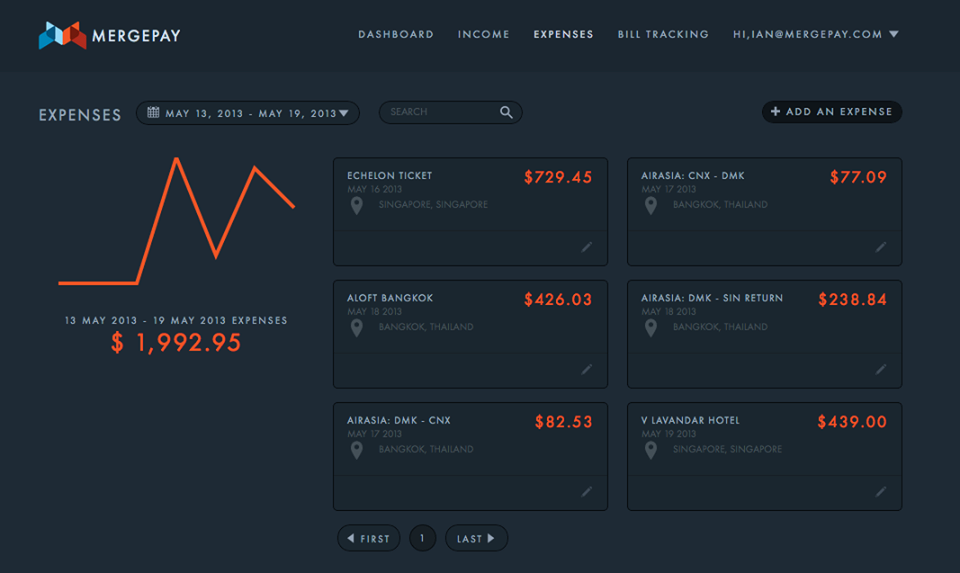The image size is (960, 573).
Task: Edit the Aloft Bangkok expense pencil icon
Action: [x=587, y=369]
